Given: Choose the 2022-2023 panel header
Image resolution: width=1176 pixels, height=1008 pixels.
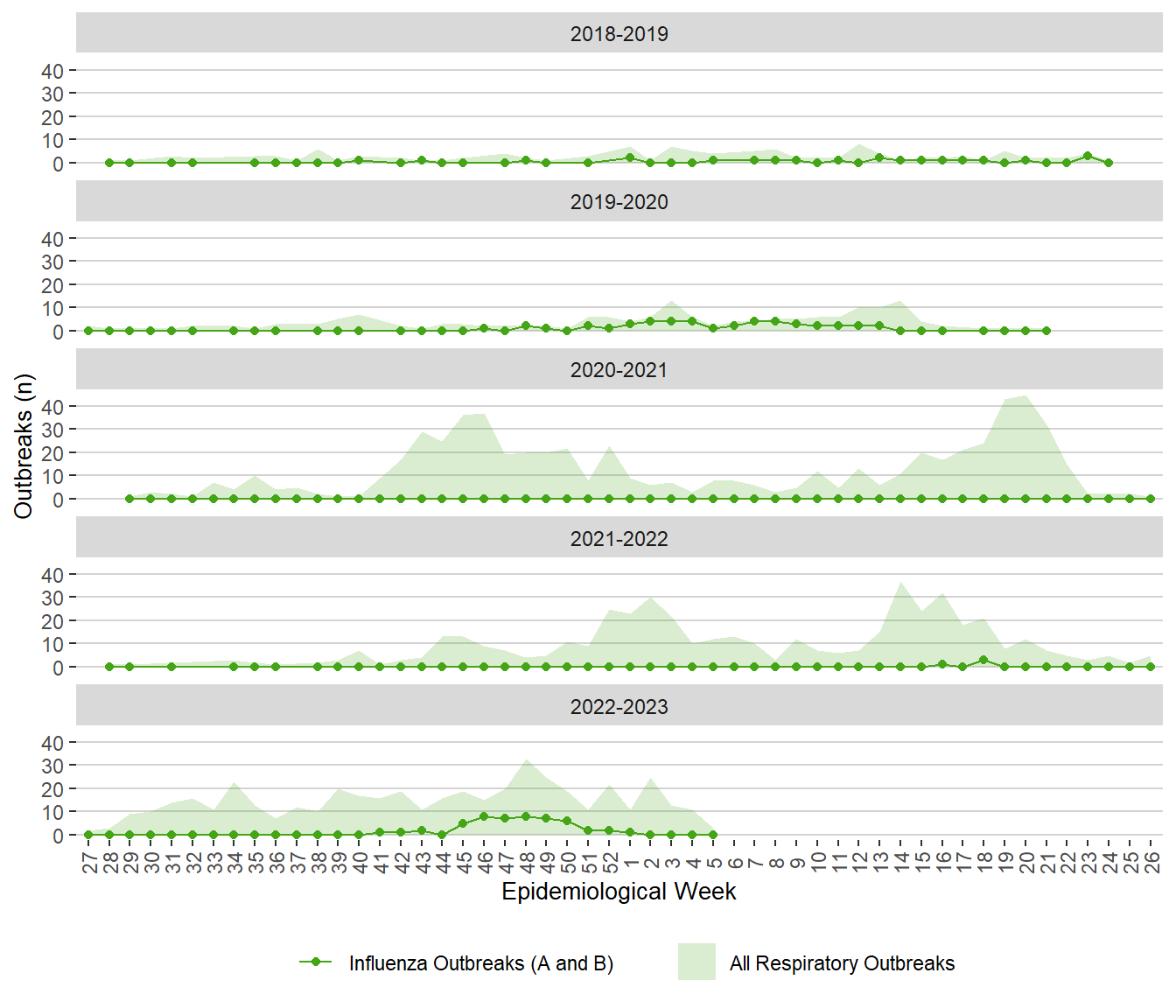Looking at the screenshot, I should point(619,706).
